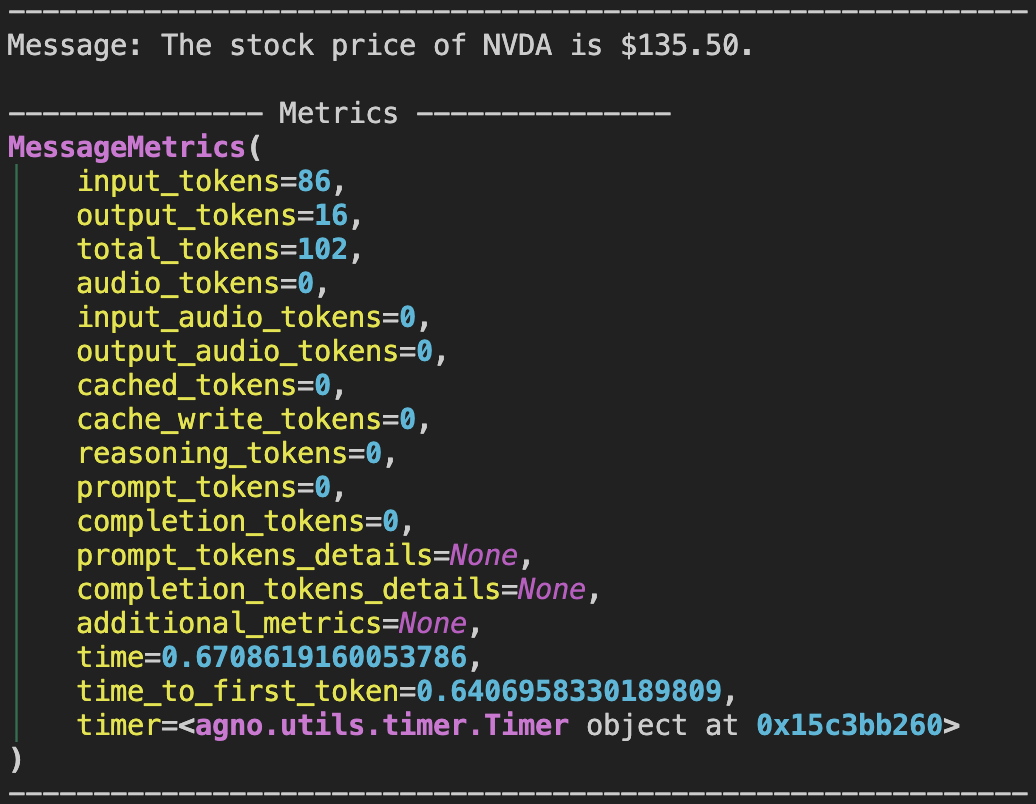The width and height of the screenshot is (1036, 804).
Task: Click the reasoning_tokens line
Action: (237, 454)
